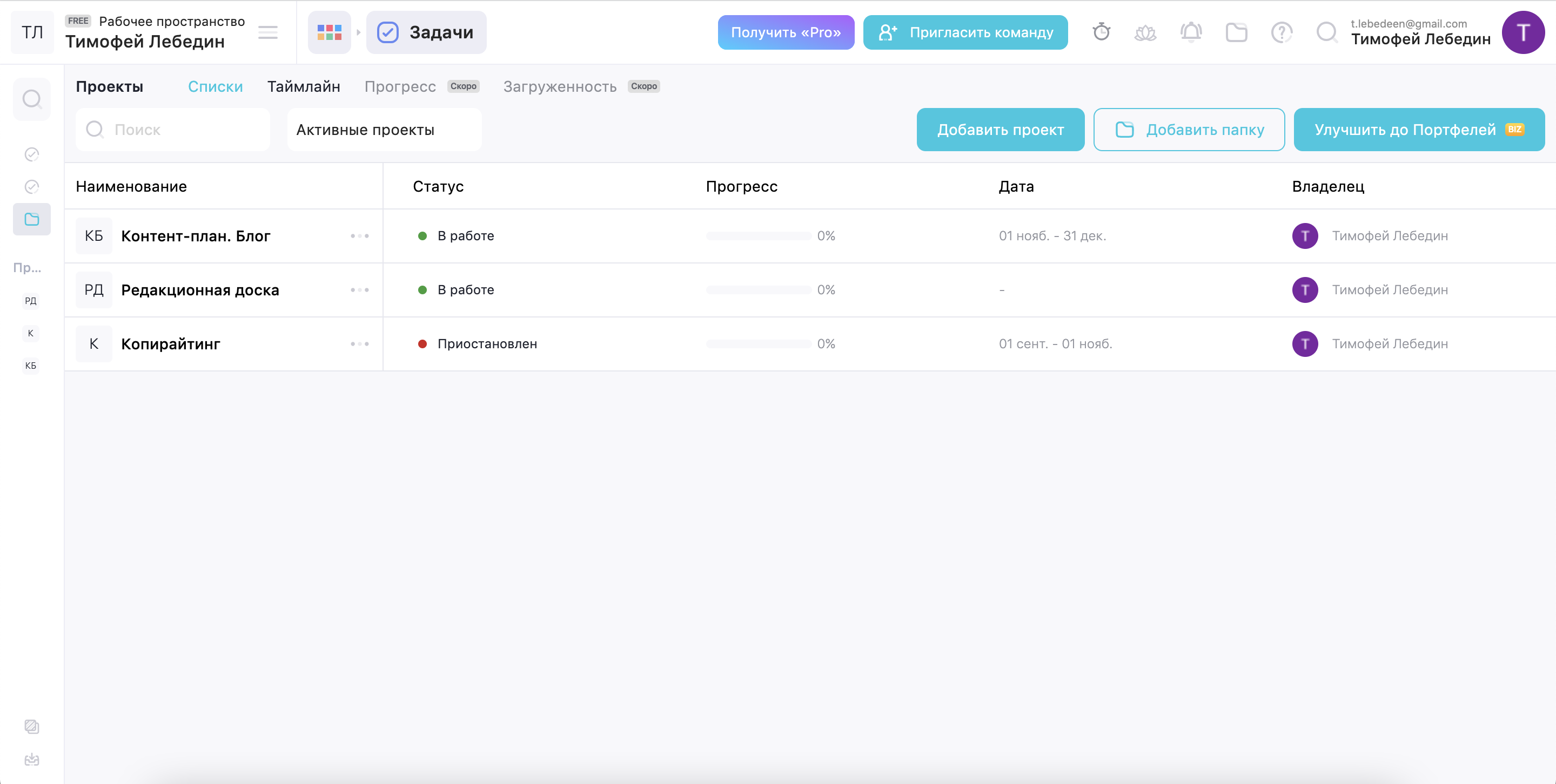Open the app grid modules icon
This screenshot has height=784, width=1556.
tap(329, 32)
